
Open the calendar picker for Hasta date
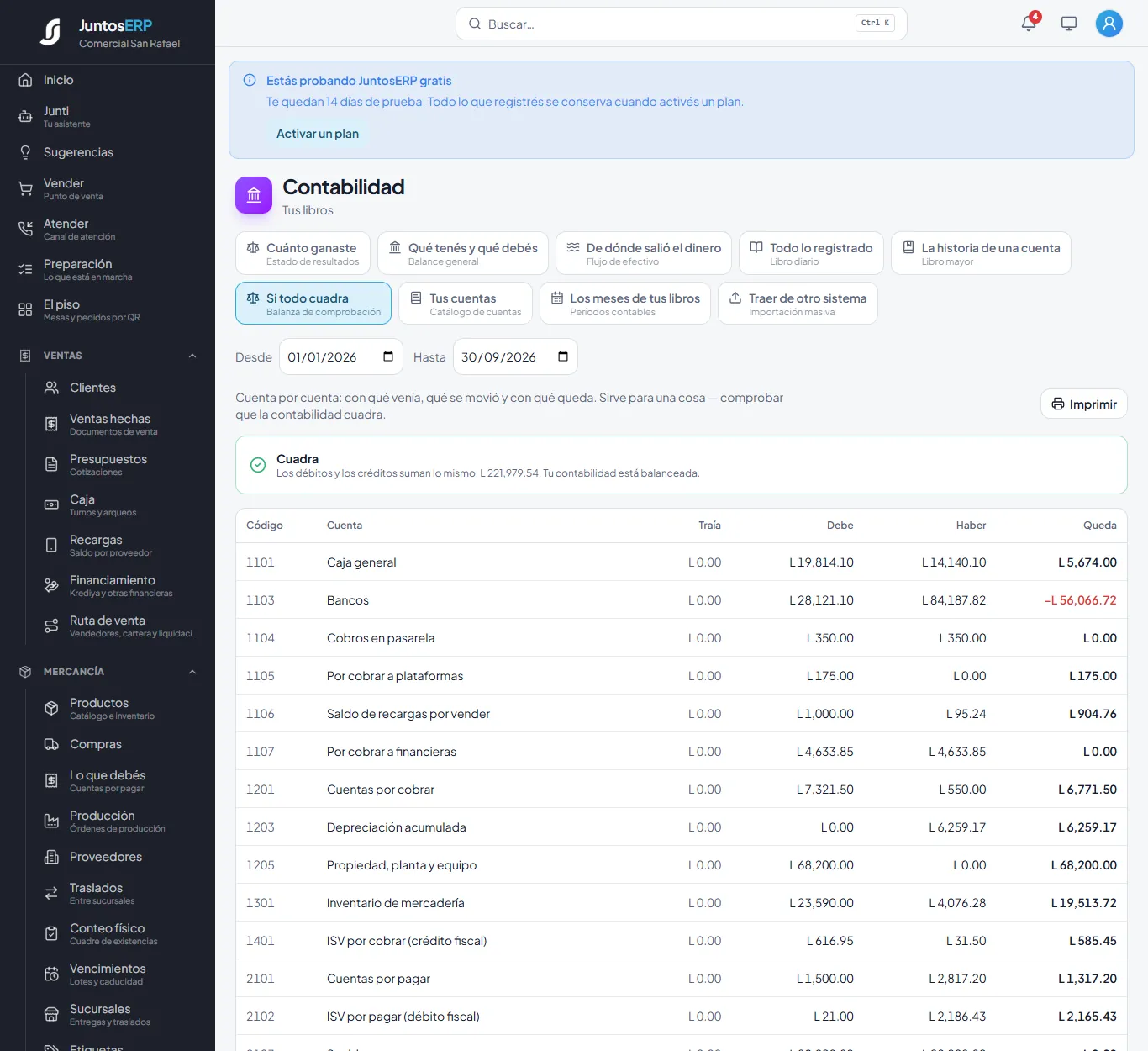pyautogui.click(x=563, y=356)
